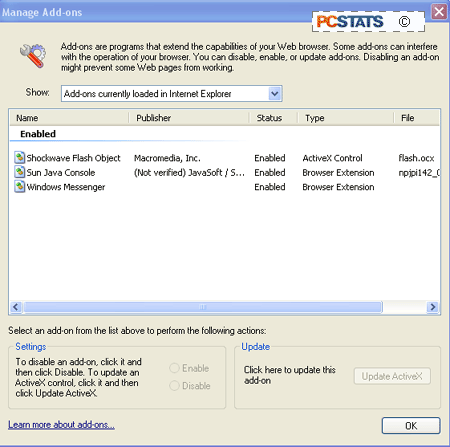Click the Sun Java Console add-on icon

click(x=20, y=172)
